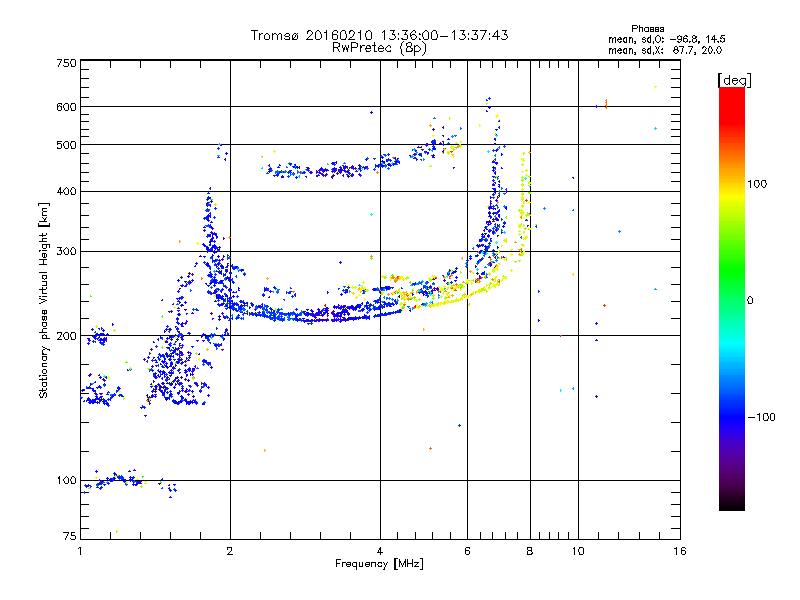Click the x-axis label '4'
The width and height of the screenshot is (800, 600).
380,551
